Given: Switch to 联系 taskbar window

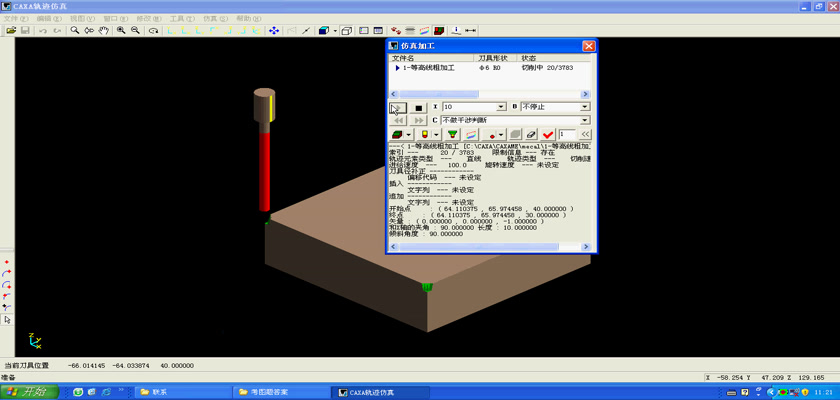Looking at the screenshot, I should (x=181, y=392).
